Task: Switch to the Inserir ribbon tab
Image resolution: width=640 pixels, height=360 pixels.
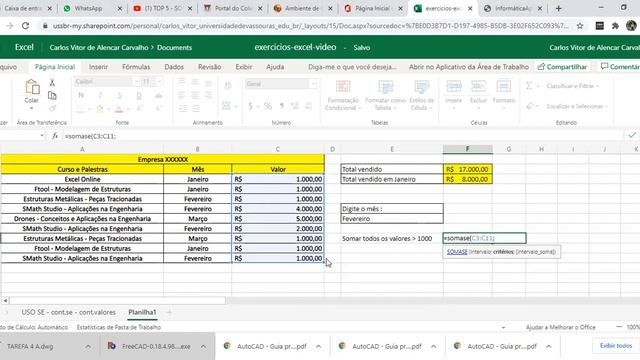Action: 98,67
